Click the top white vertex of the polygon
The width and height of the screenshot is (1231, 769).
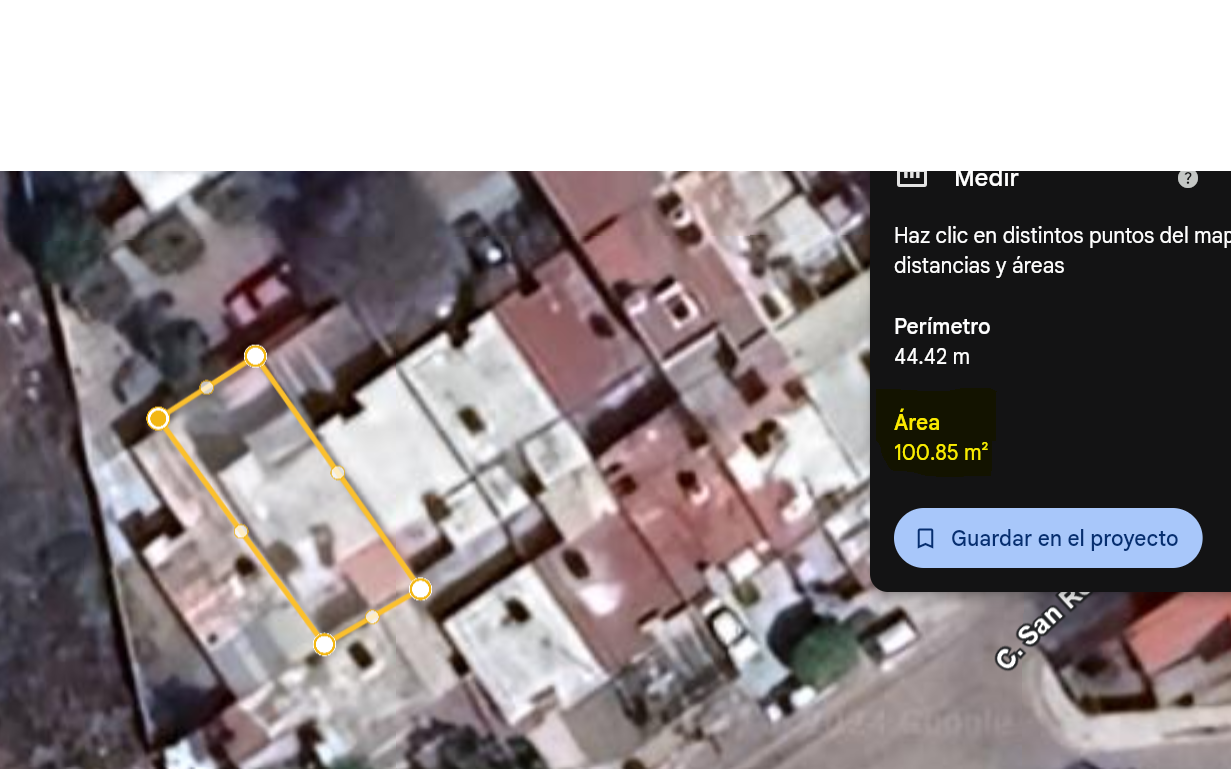255,356
